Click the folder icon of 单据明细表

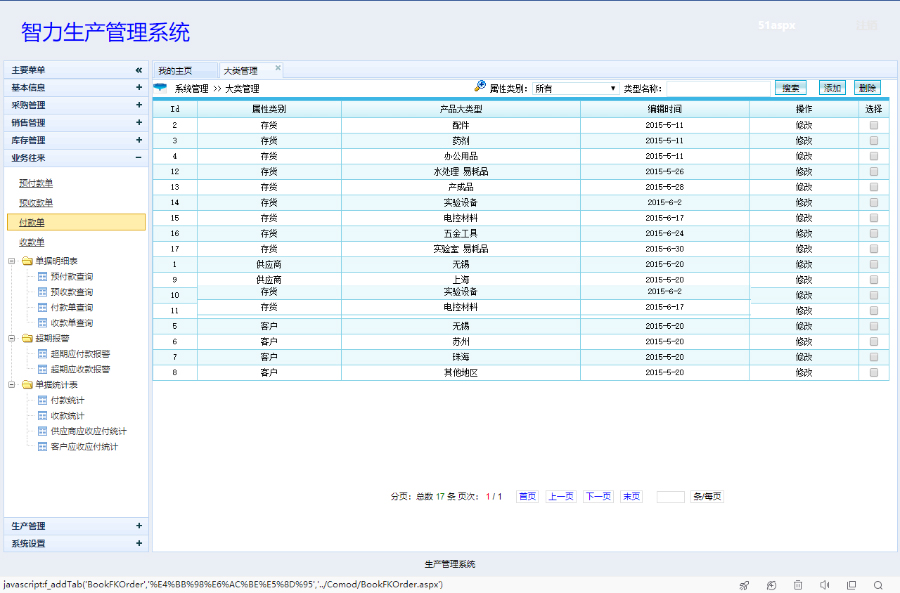[x=27, y=261]
